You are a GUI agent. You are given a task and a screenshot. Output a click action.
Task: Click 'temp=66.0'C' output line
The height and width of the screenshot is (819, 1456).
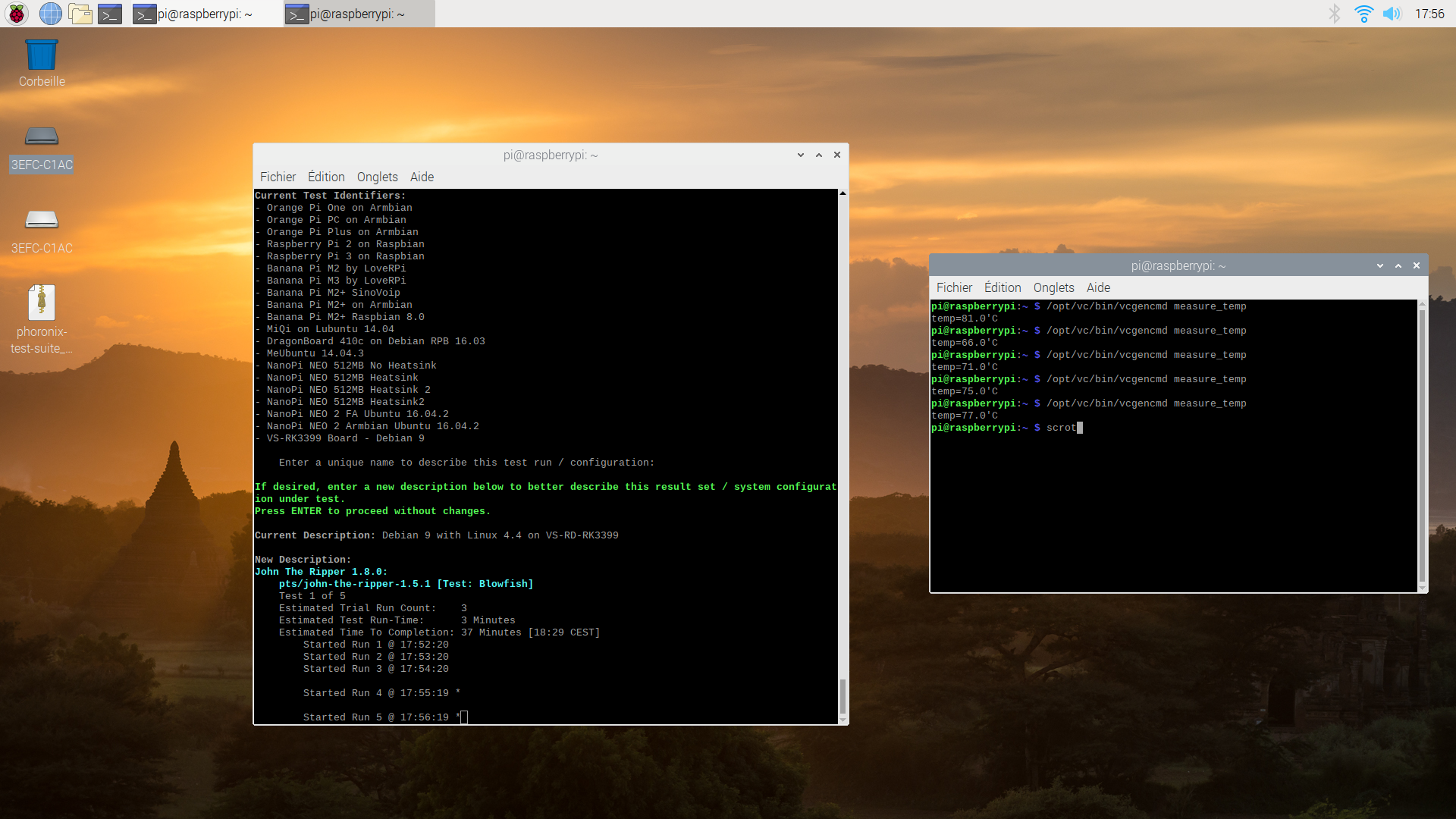(x=965, y=343)
